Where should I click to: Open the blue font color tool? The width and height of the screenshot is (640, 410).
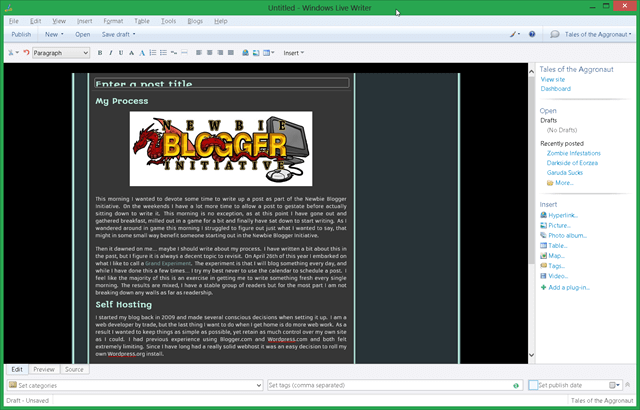click(x=142, y=53)
